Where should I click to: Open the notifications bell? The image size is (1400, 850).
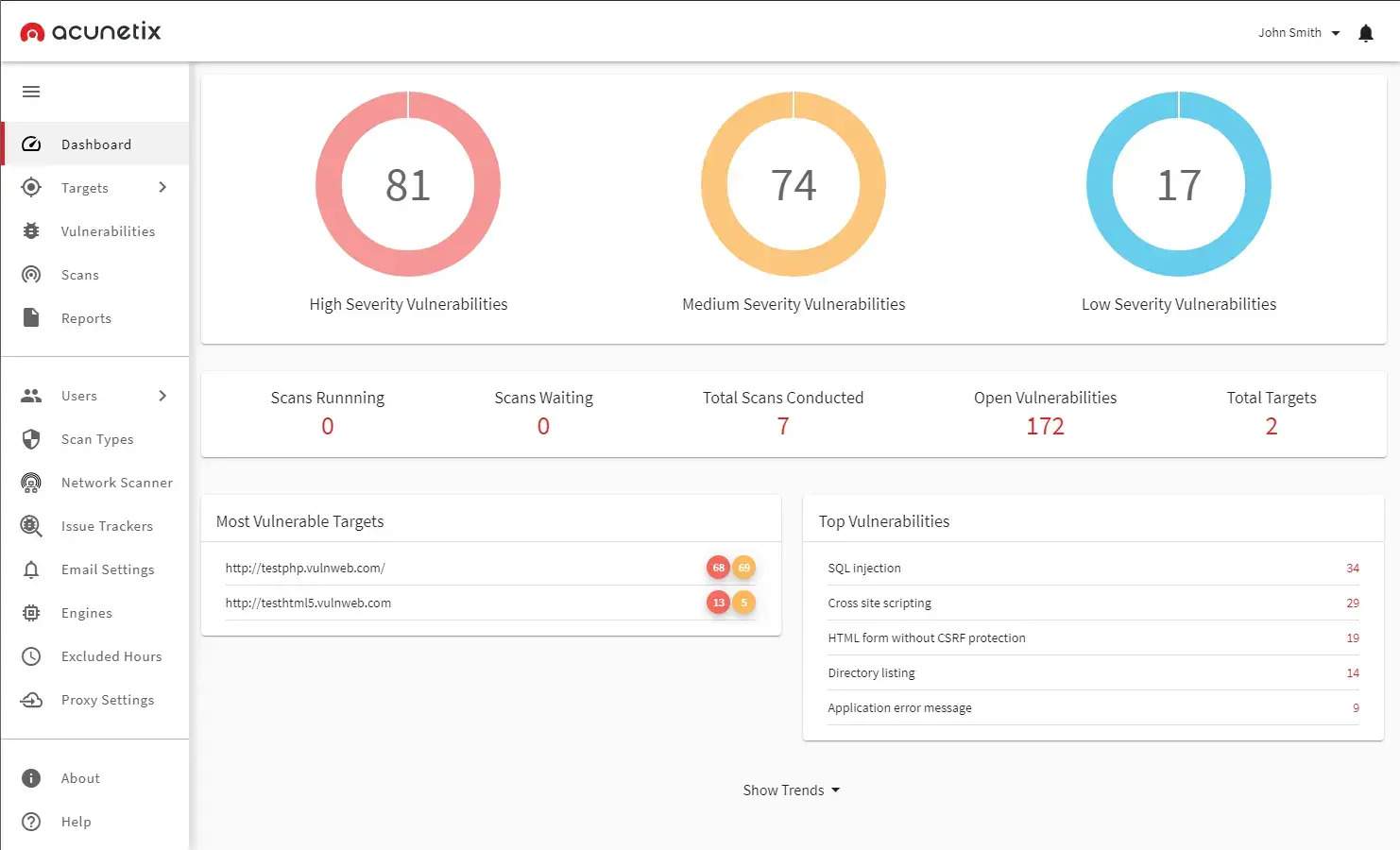point(1365,32)
